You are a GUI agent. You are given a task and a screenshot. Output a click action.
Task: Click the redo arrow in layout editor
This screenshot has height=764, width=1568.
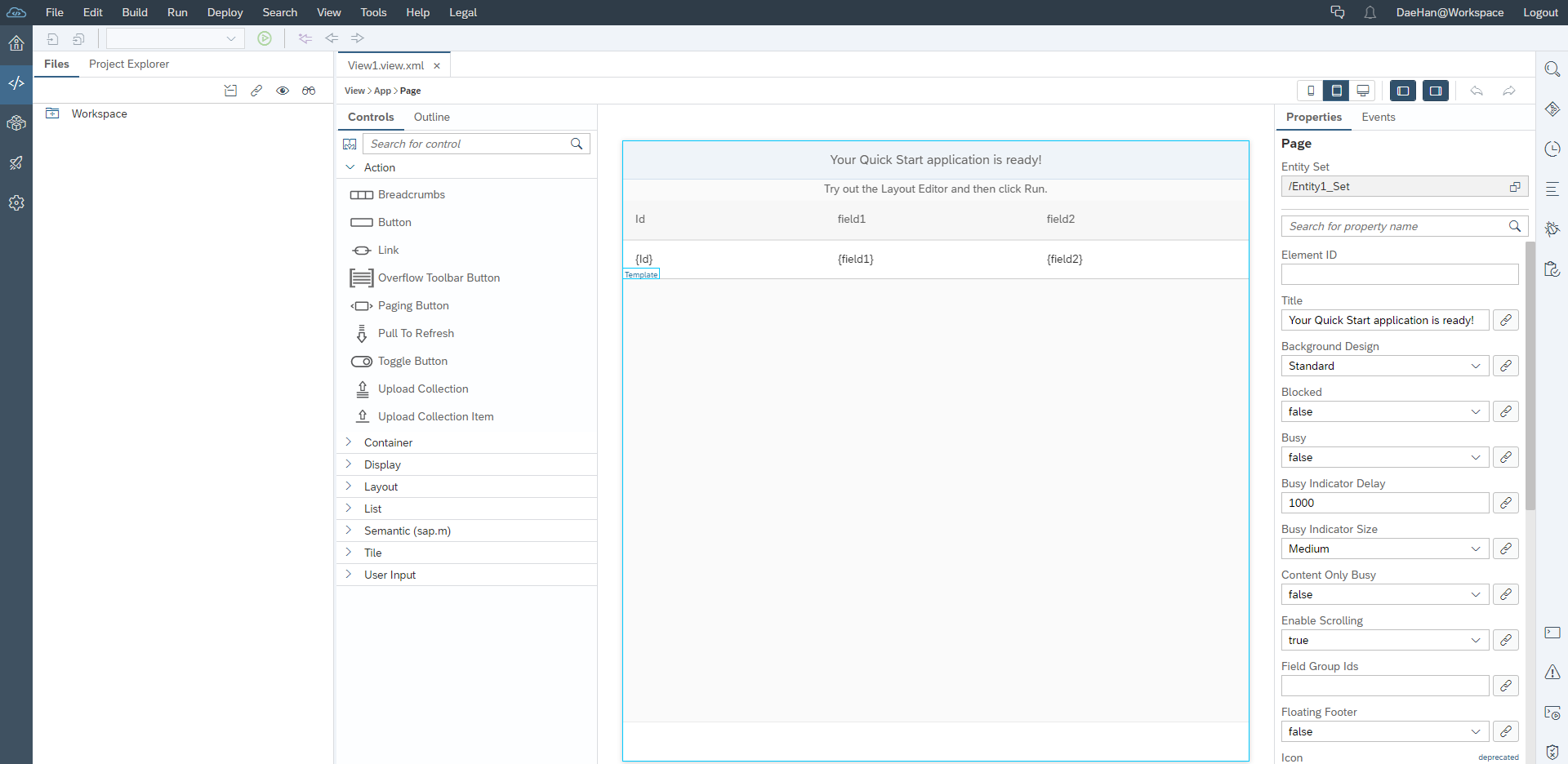1509,91
